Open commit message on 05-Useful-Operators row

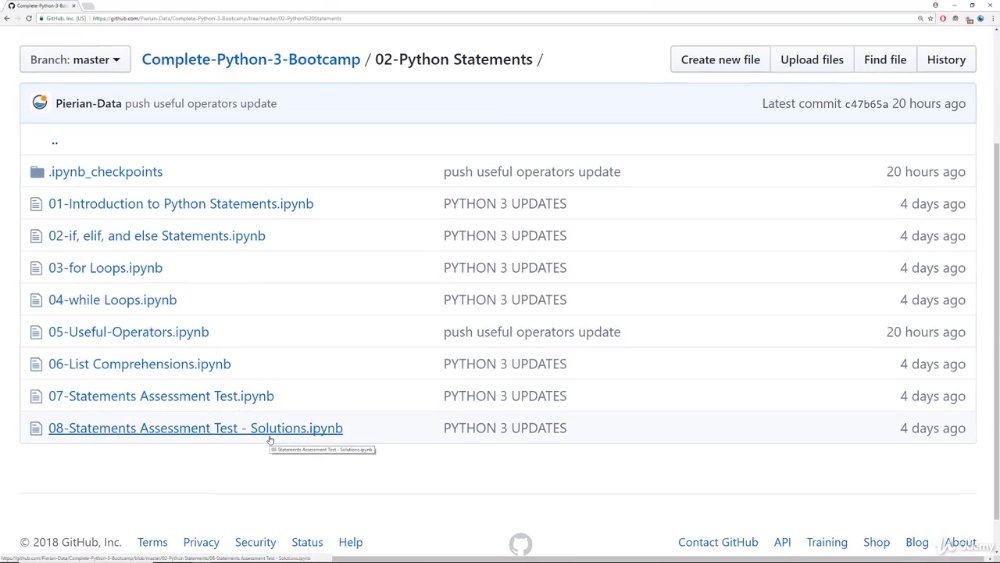[x=532, y=332]
